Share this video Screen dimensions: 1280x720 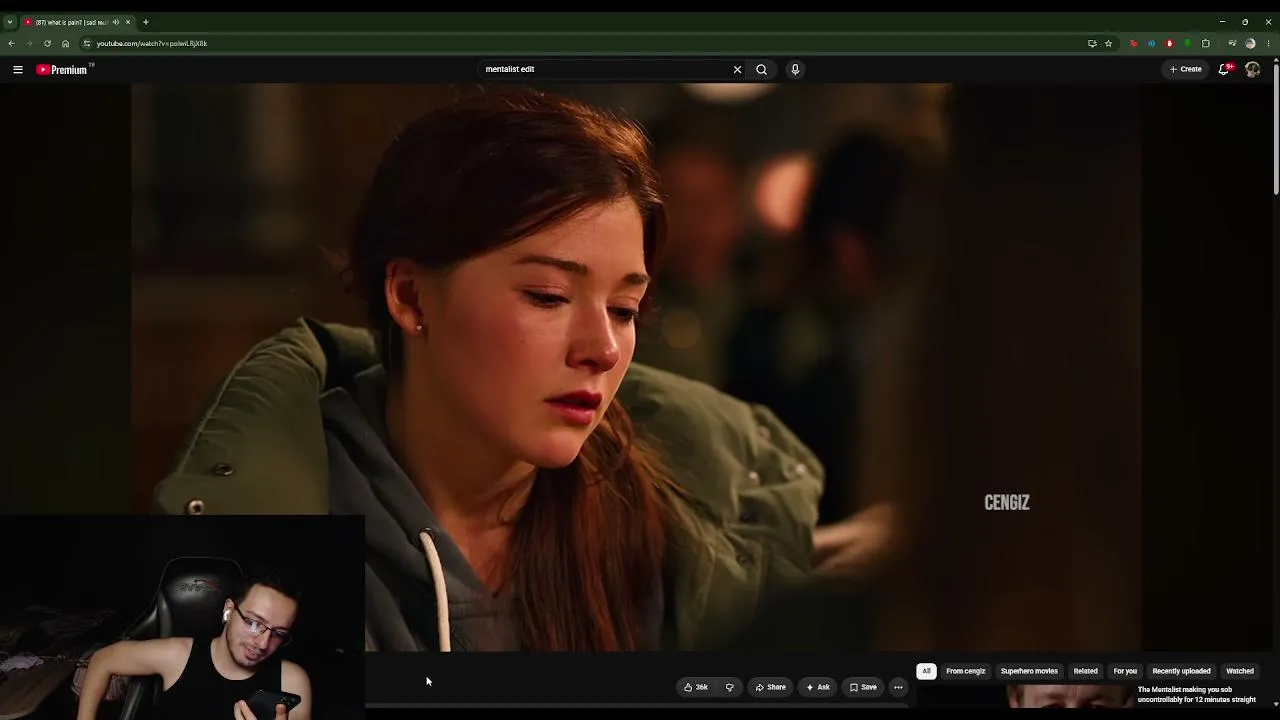(770, 687)
